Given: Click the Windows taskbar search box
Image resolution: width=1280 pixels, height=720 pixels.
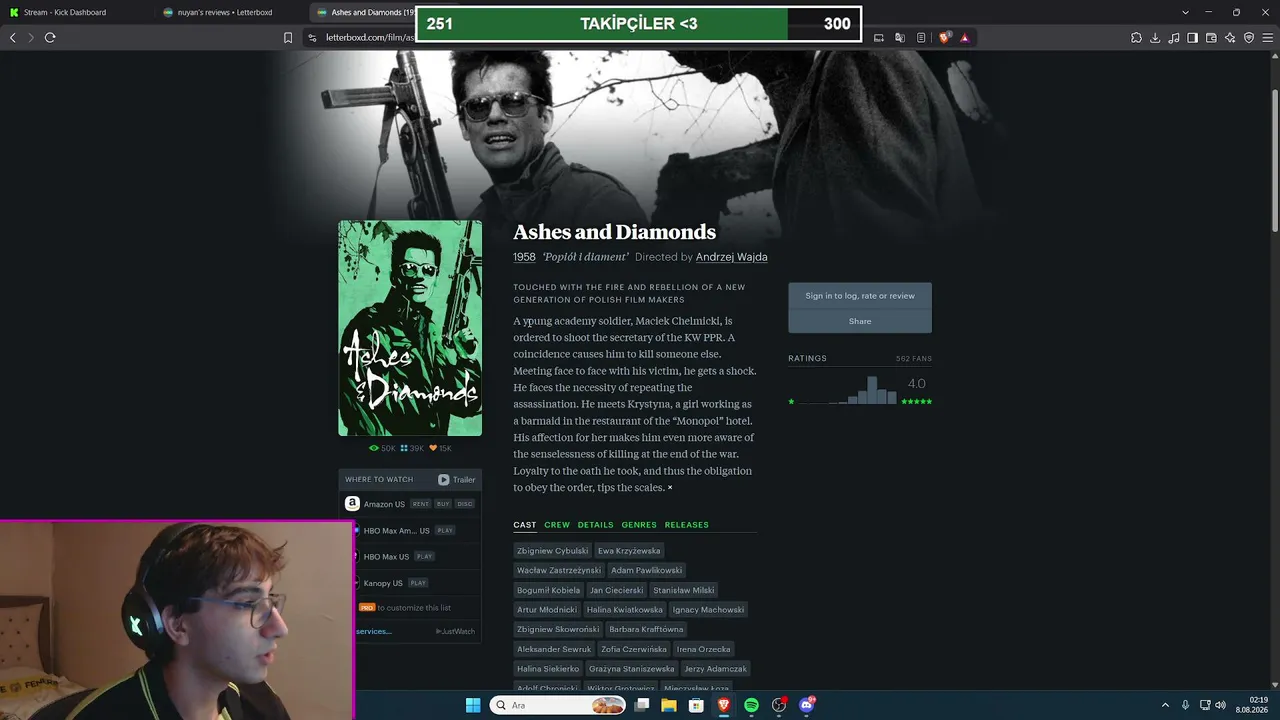Looking at the screenshot, I should pyautogui.click(x=558, y=705).
